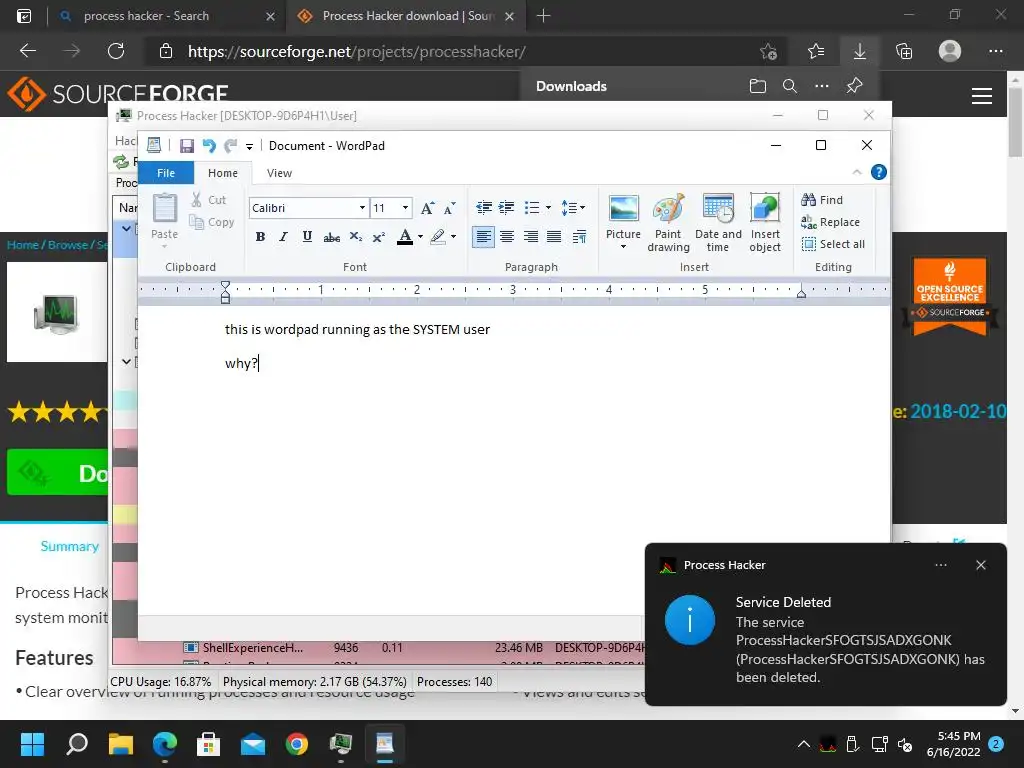Click the Home breadcrumb link on SourceForge

tap(23, 245)
